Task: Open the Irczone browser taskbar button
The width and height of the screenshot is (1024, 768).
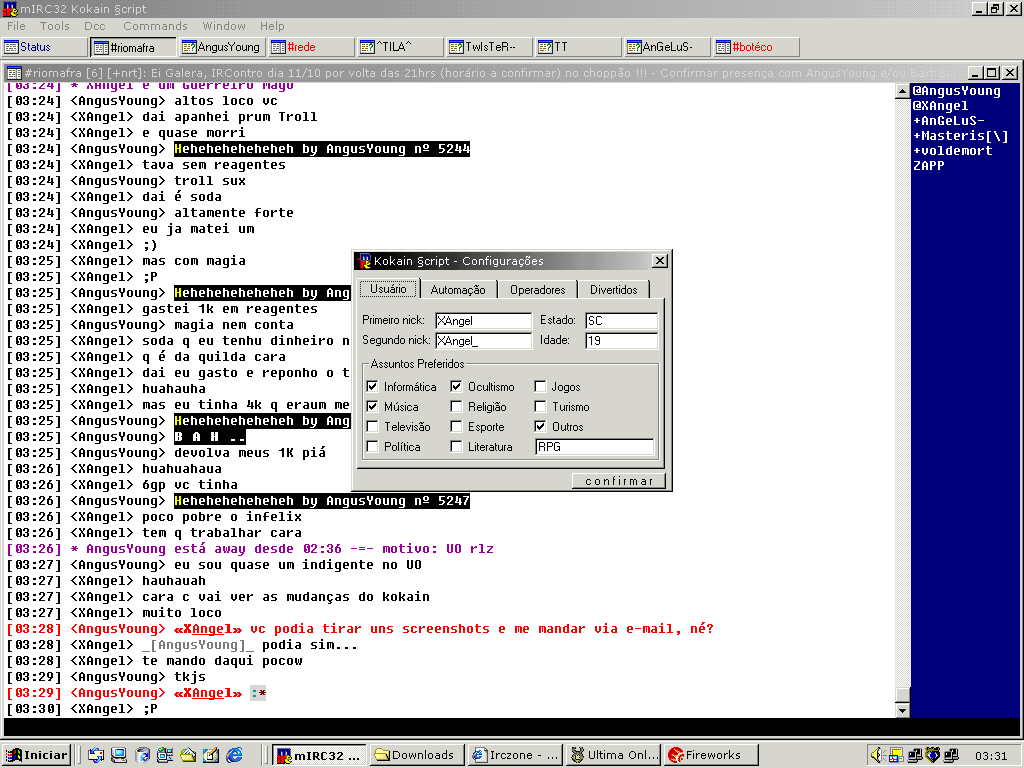Action: pos(516,755)
